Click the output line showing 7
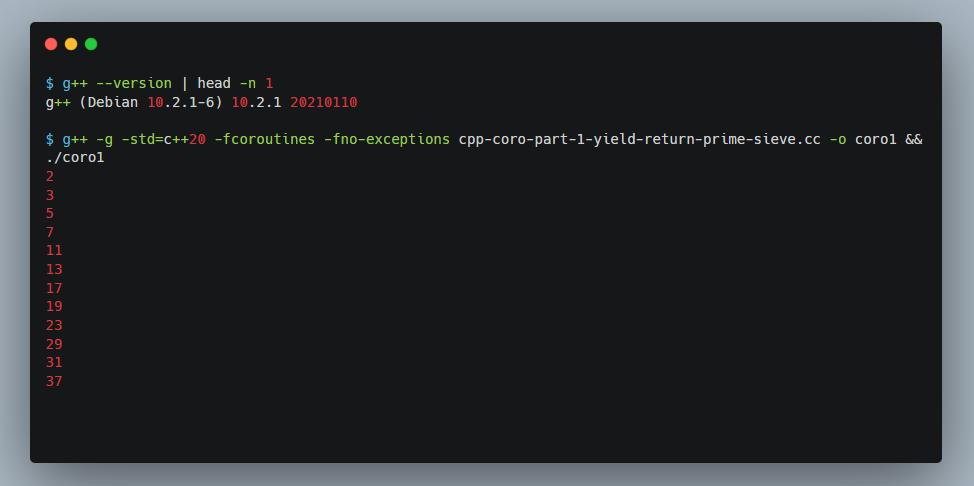The image size is (974, 486). click(50, 232)
